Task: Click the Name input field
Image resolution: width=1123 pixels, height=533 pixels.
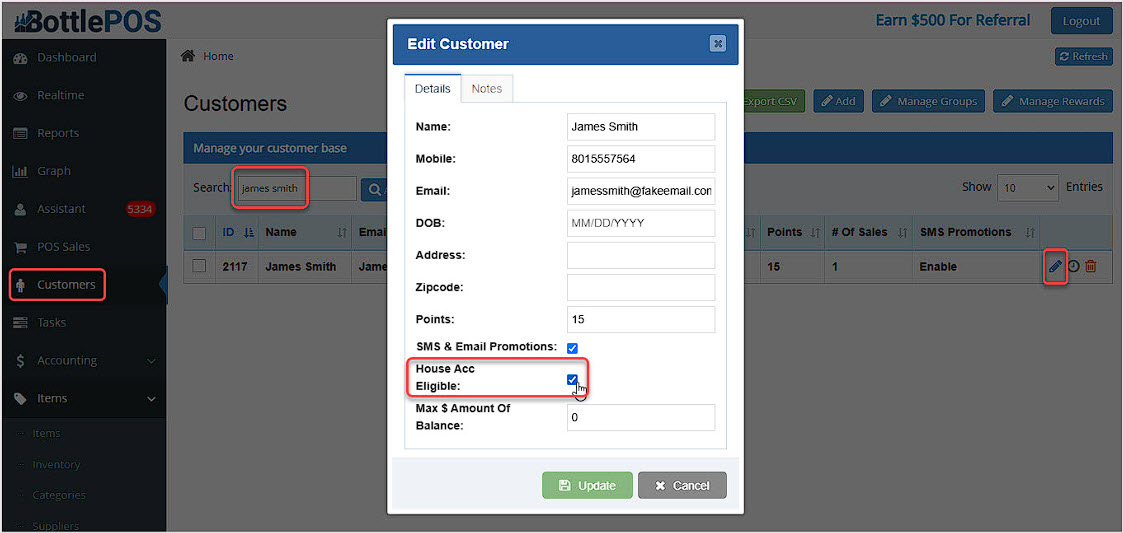Action: click(x=641, y=127)
